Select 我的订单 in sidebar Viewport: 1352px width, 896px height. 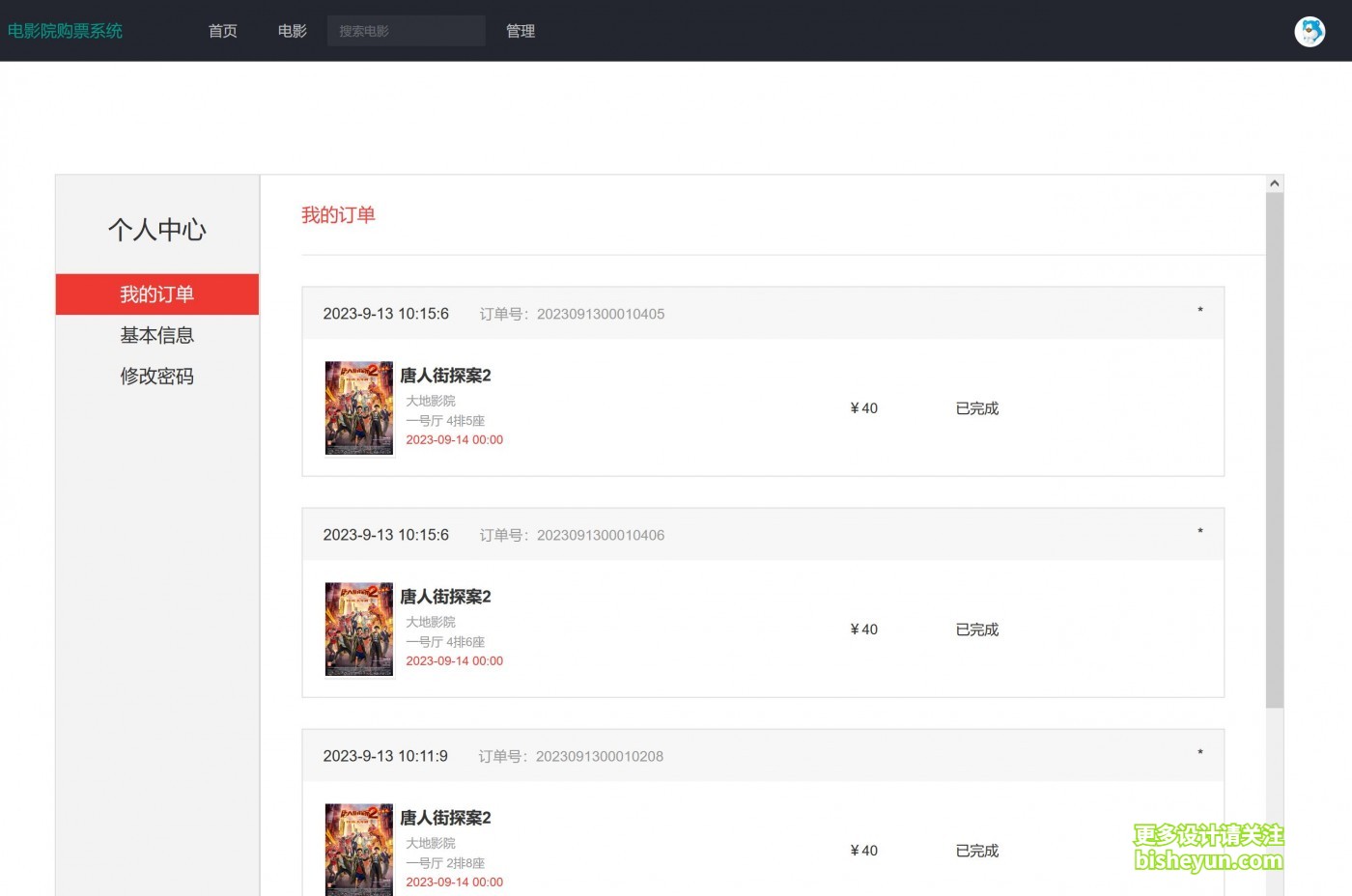(157, 294)
